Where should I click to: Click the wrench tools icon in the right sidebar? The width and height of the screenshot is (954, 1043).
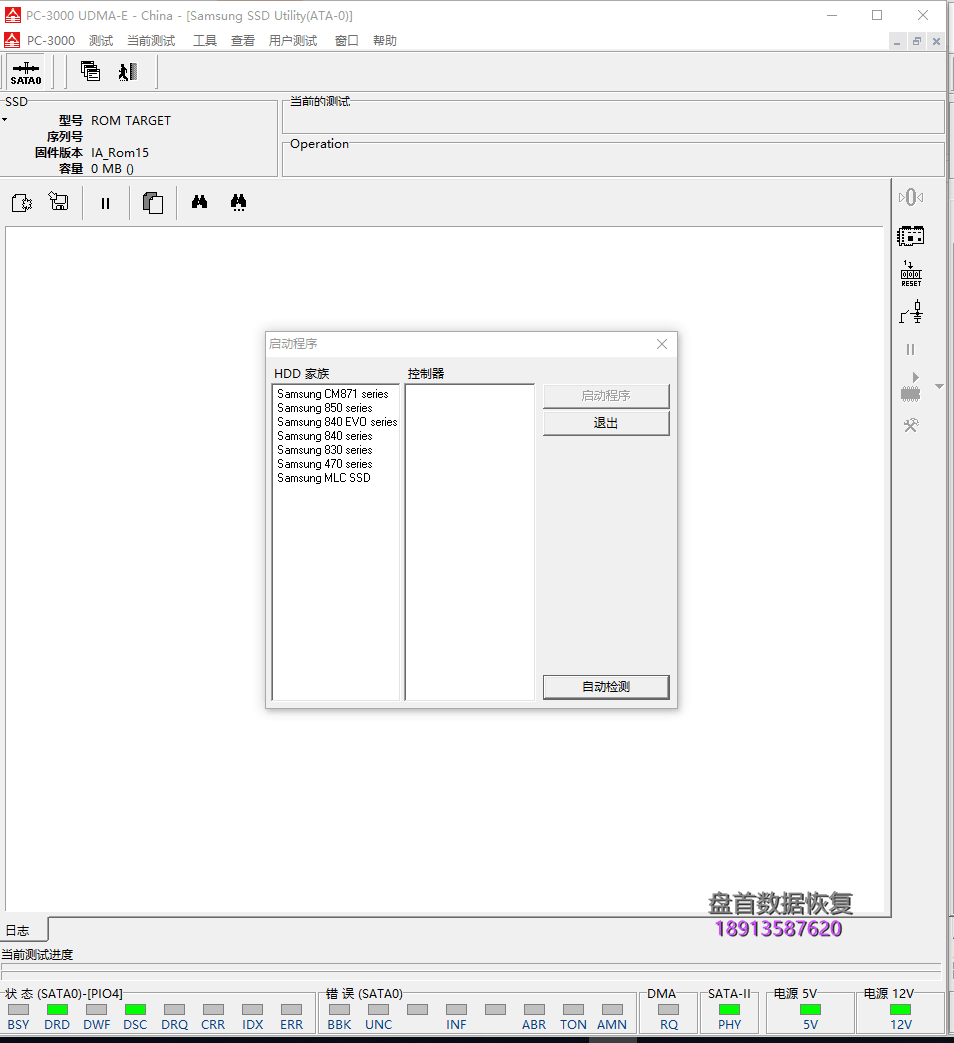(911, 425)
